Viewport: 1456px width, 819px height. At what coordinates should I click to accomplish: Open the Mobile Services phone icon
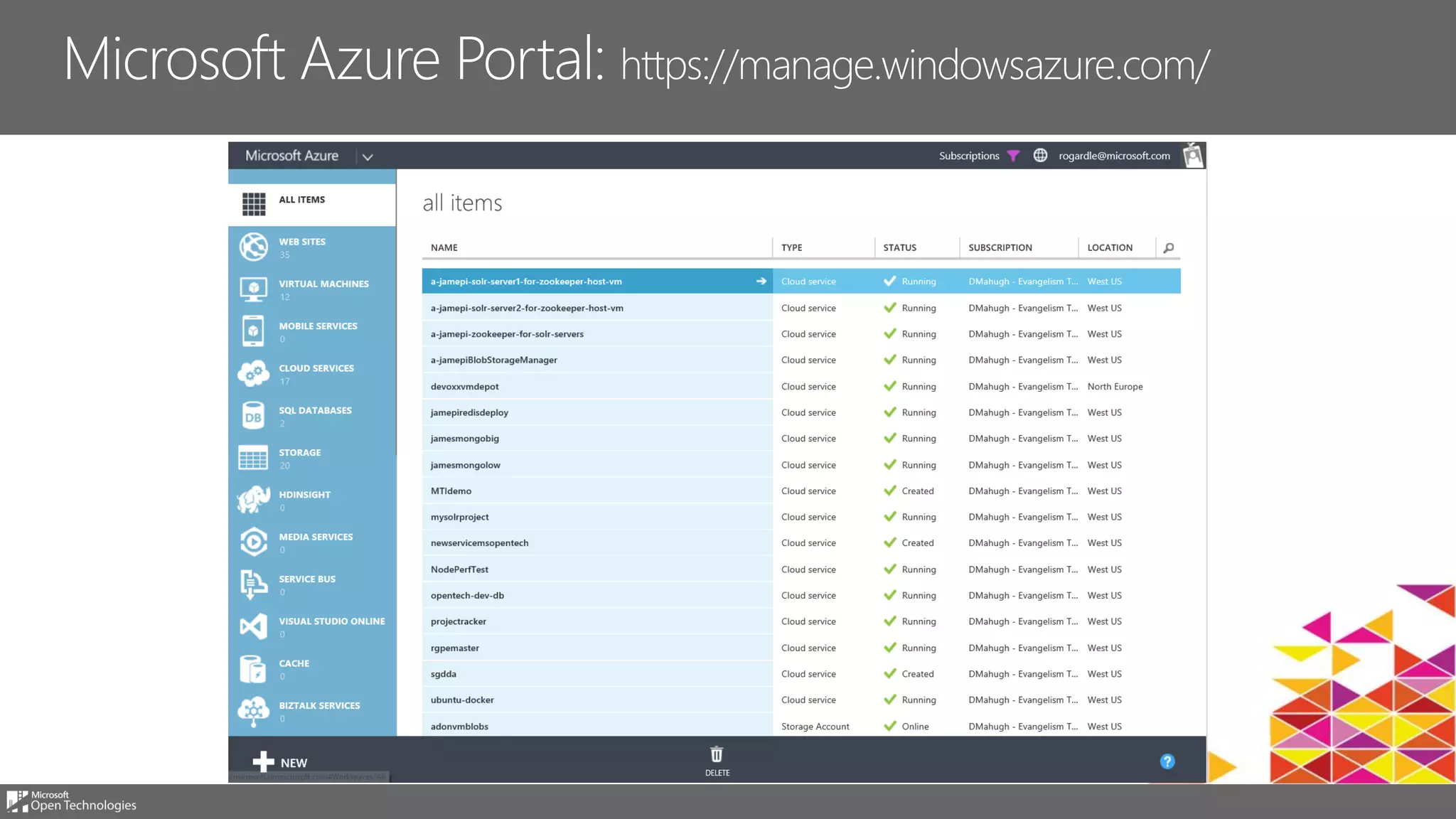click(253, 331)
